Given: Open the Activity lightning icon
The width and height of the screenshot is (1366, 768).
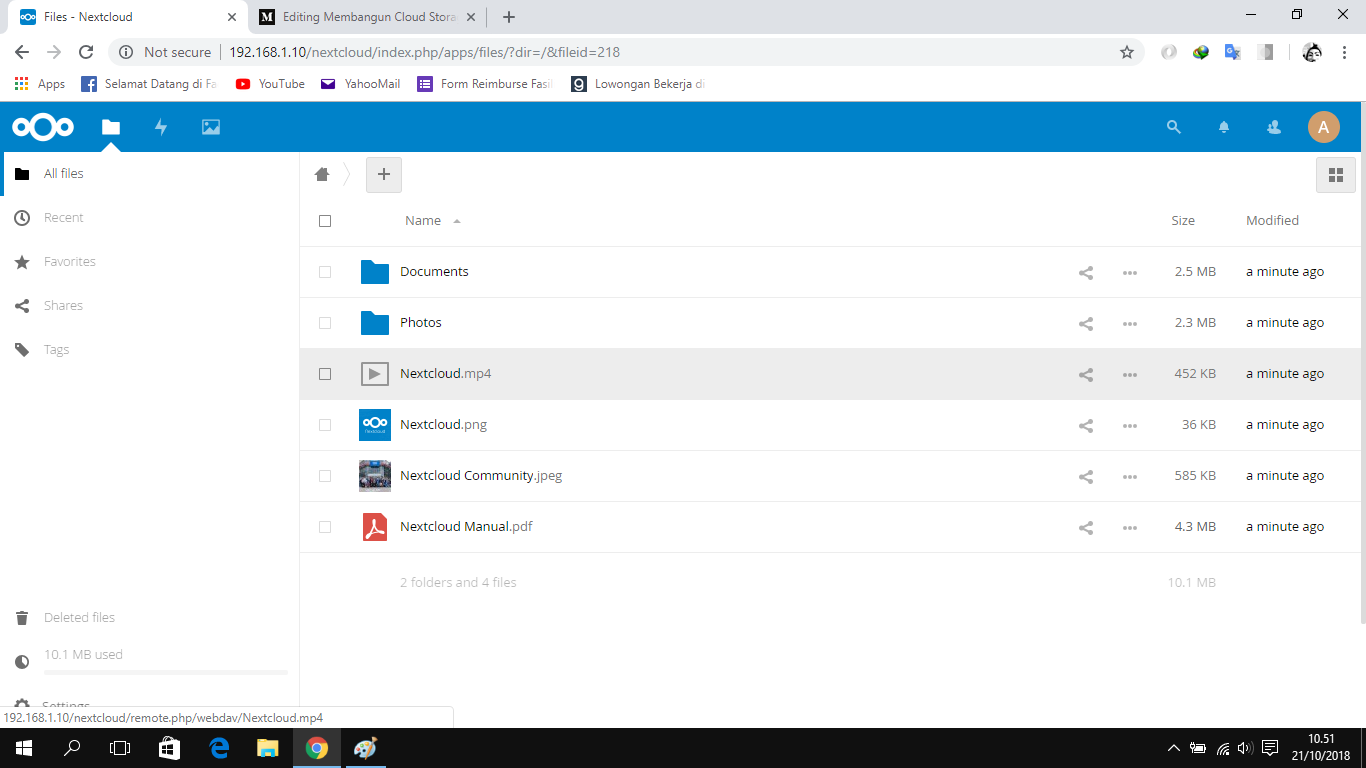Looking at the screenshot, I should point(161,127).
